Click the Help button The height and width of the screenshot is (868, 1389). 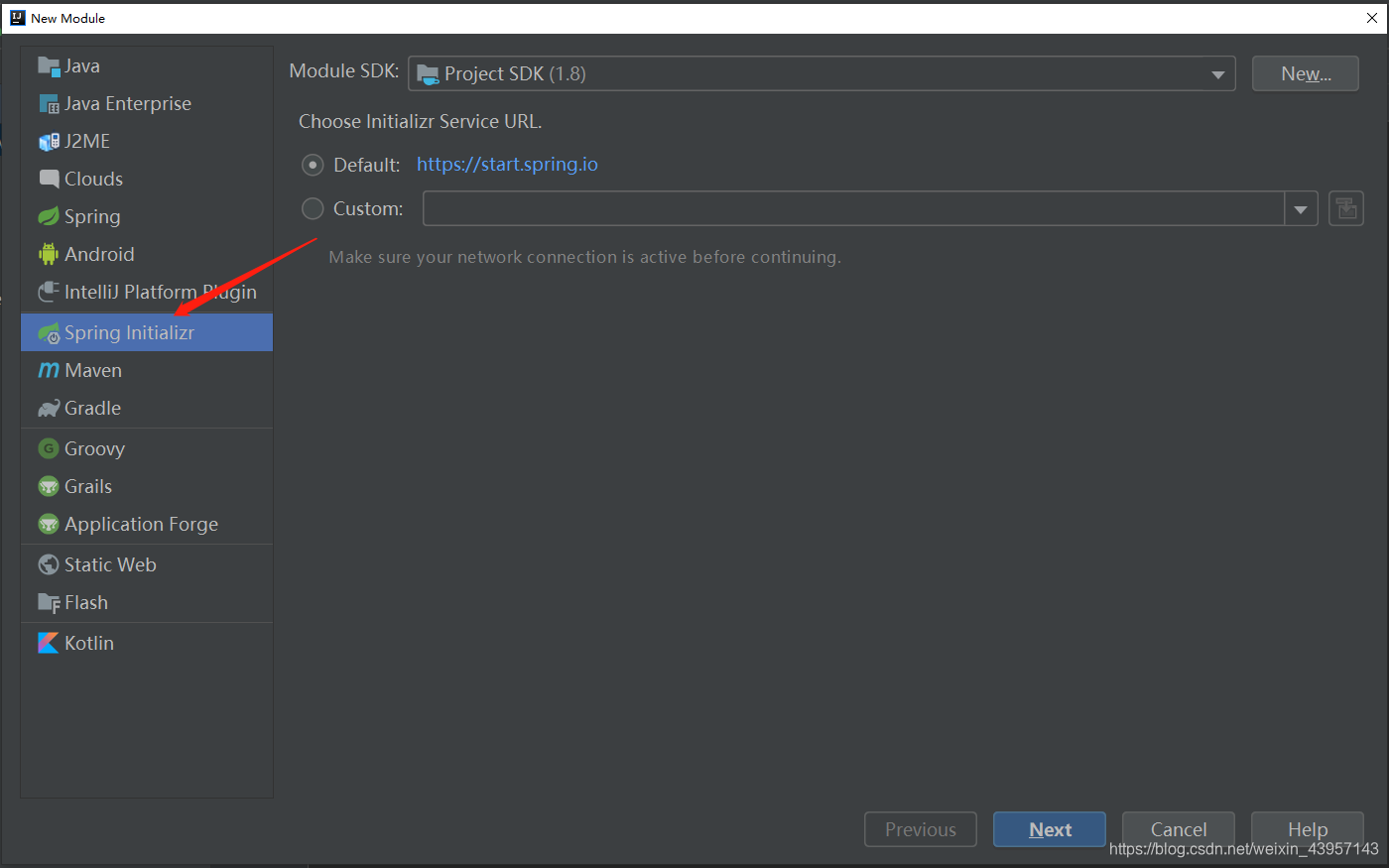click(x=1308, y=830)
